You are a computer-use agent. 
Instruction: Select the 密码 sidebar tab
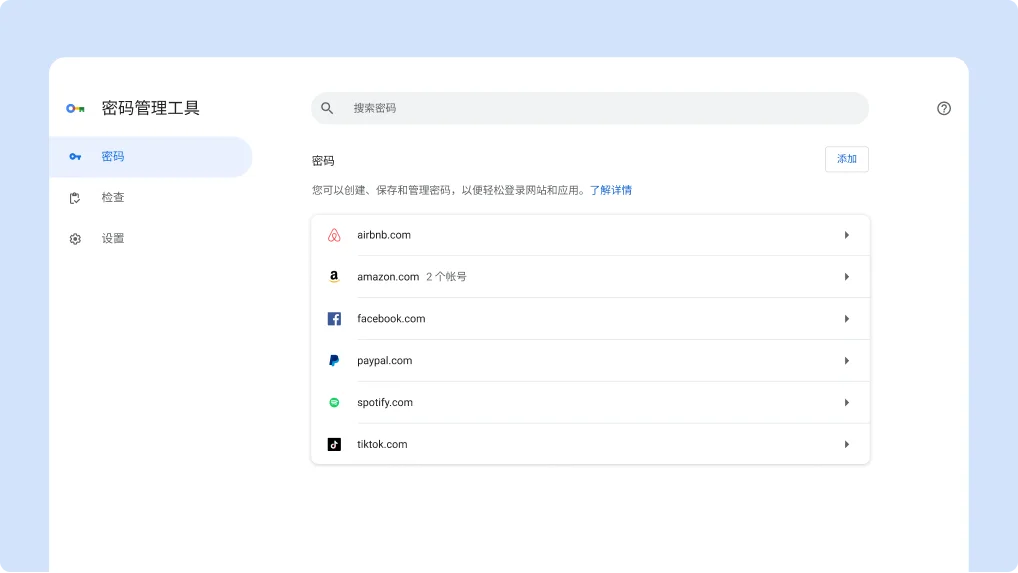151,156
